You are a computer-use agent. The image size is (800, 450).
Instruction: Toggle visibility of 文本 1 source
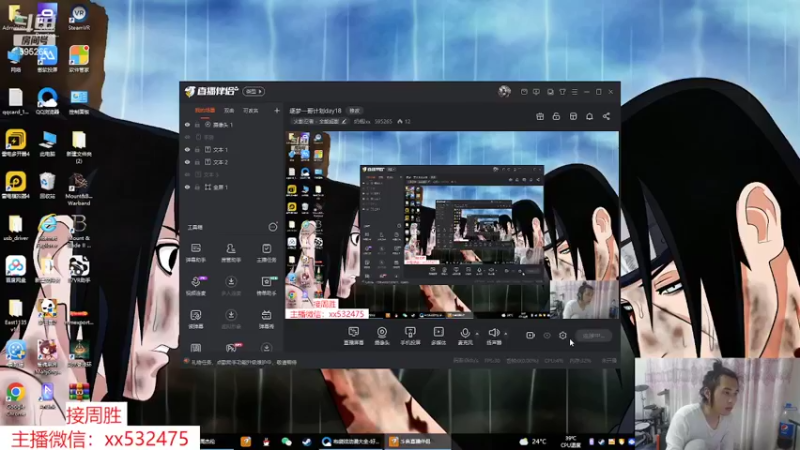point(187,149)
